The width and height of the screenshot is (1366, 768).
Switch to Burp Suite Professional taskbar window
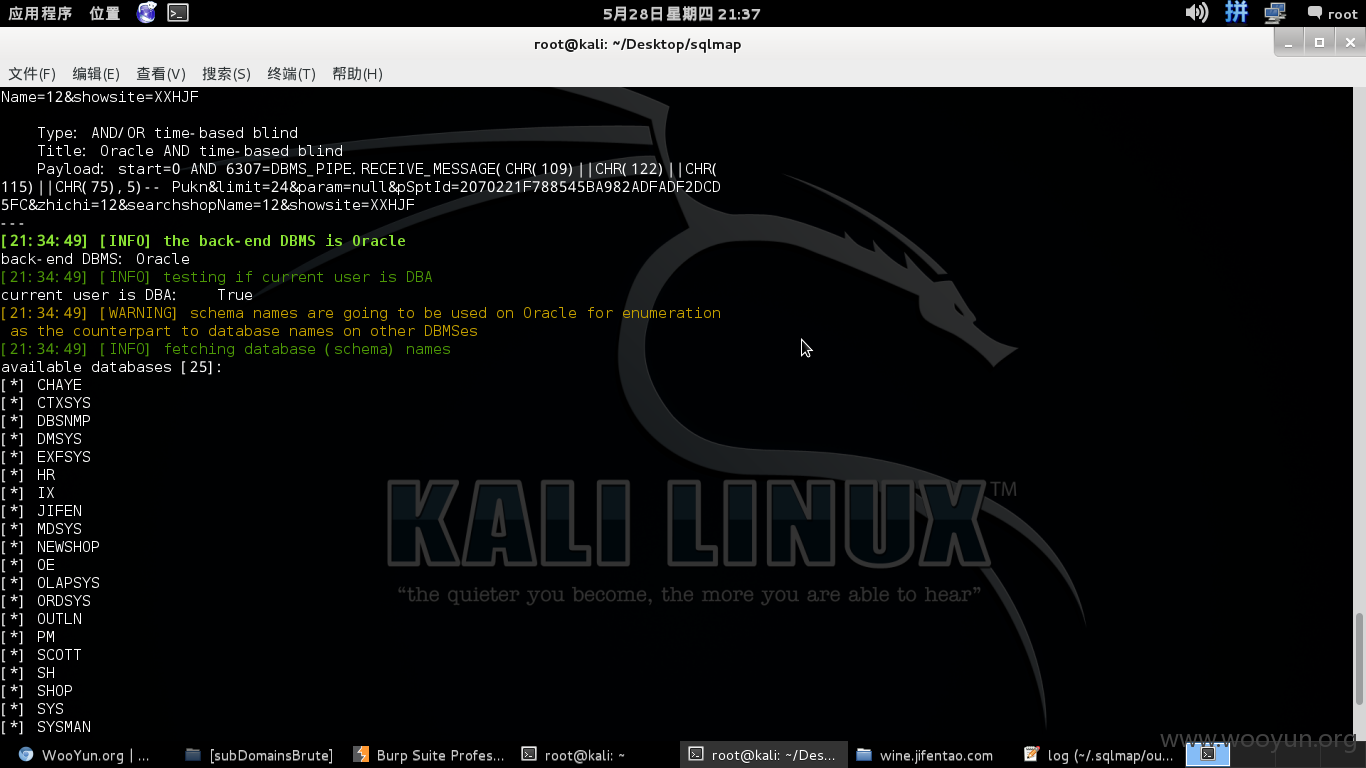click(x=430, y=755)
